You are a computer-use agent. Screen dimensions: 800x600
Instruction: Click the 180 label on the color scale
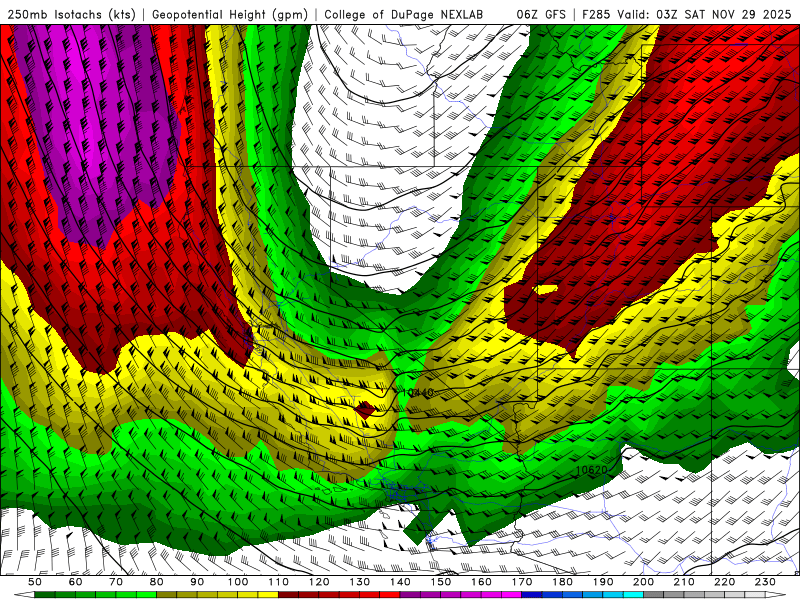(562, 582)
